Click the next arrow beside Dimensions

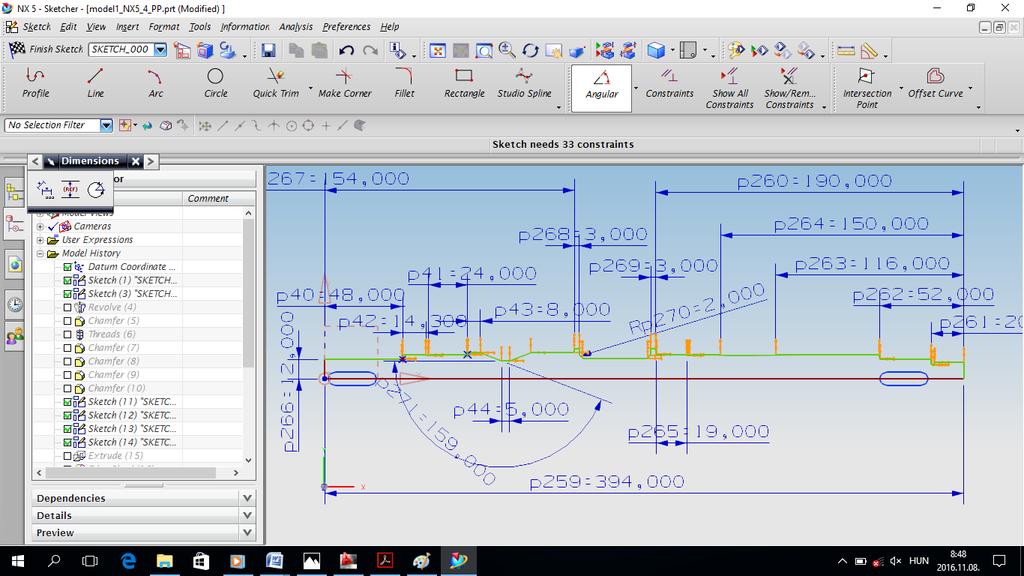pos(151,161)
